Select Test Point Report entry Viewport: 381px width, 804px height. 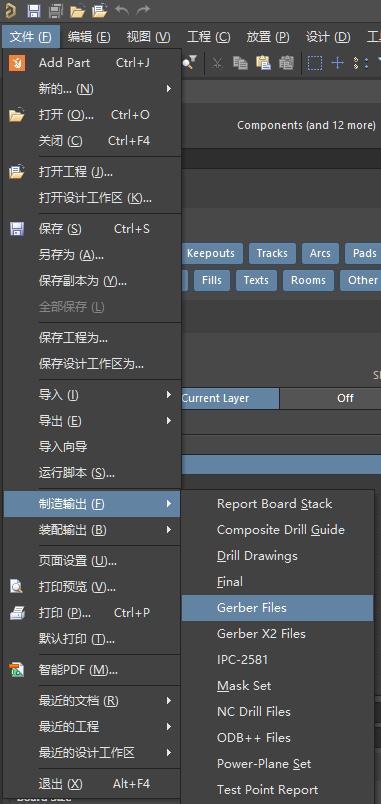click(277, 790)
